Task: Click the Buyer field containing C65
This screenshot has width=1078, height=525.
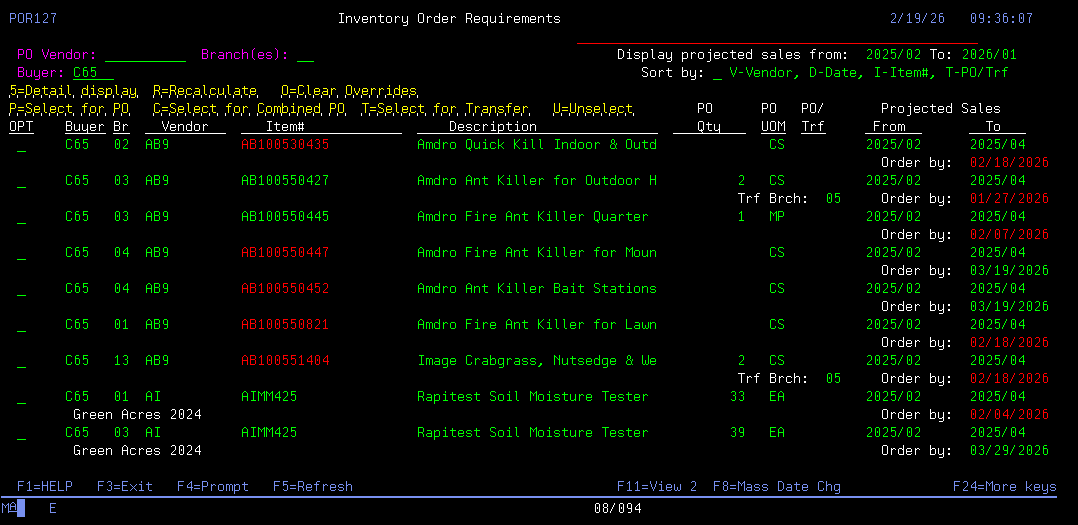Action: (93, 73)
